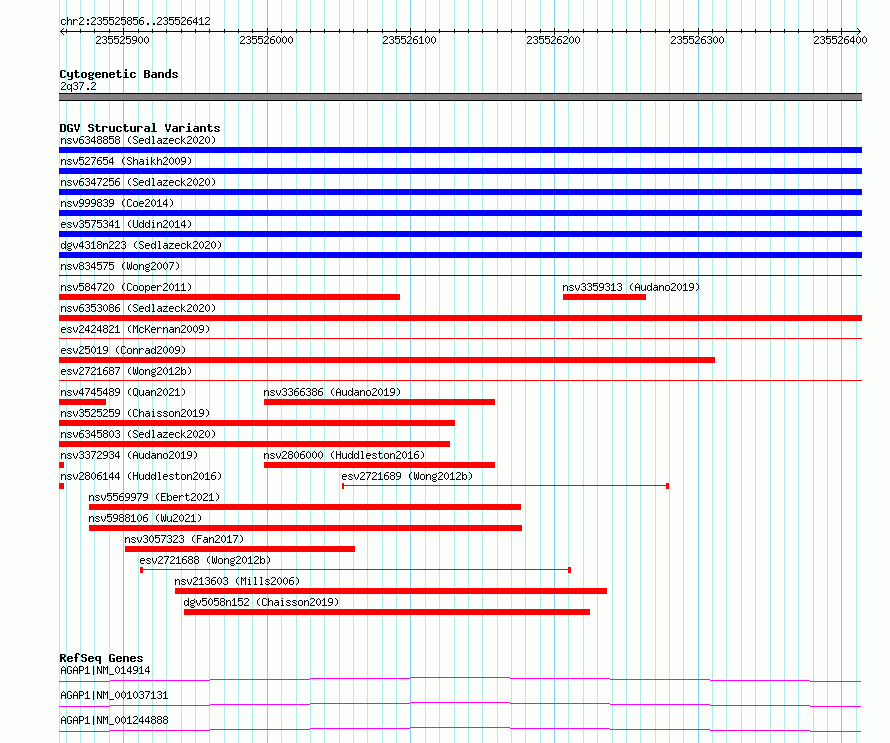
Task: Click the DGV Structural Variants track heading
Action: [140, 128]
